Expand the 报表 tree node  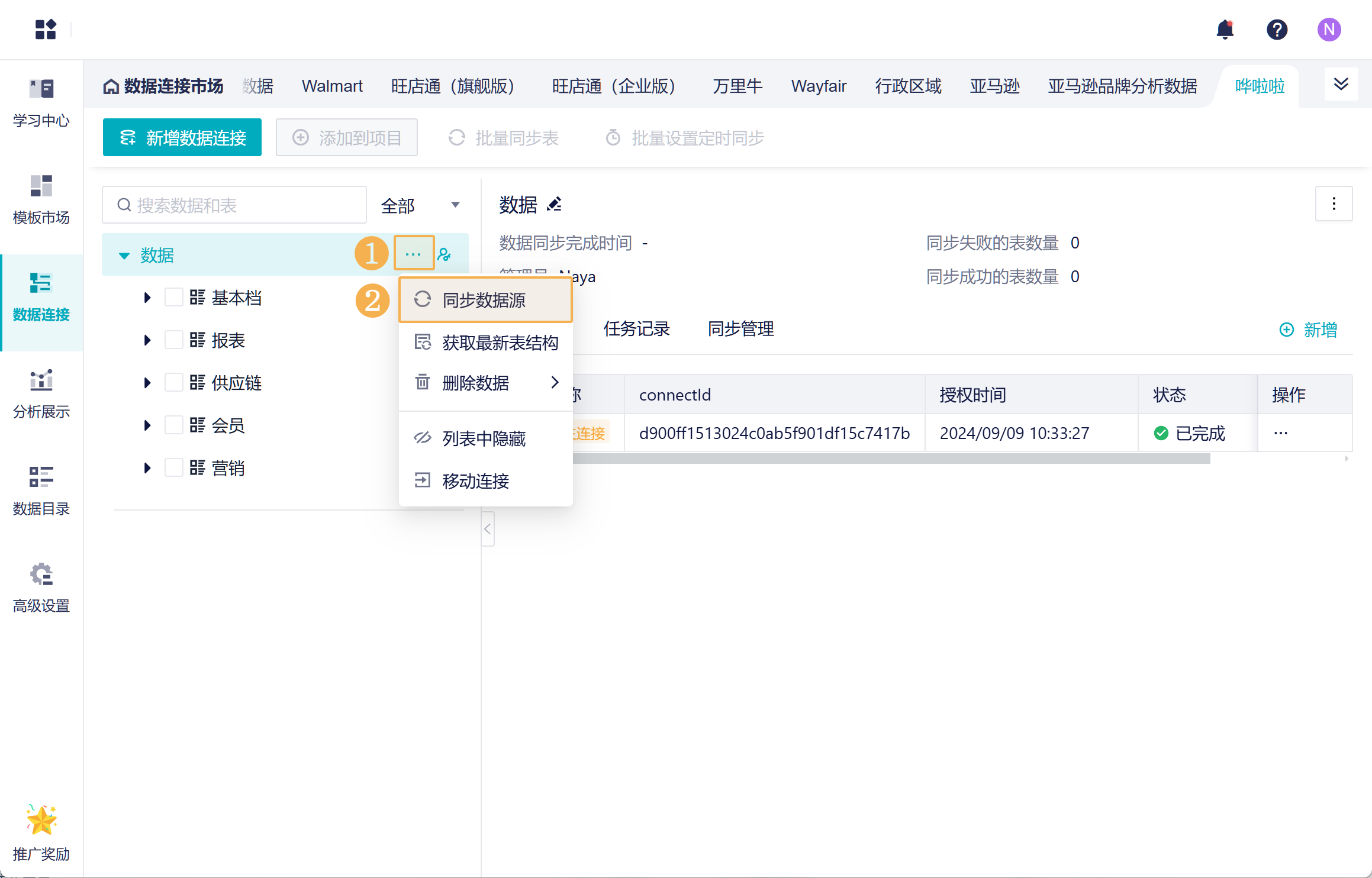tap(147, 340)
